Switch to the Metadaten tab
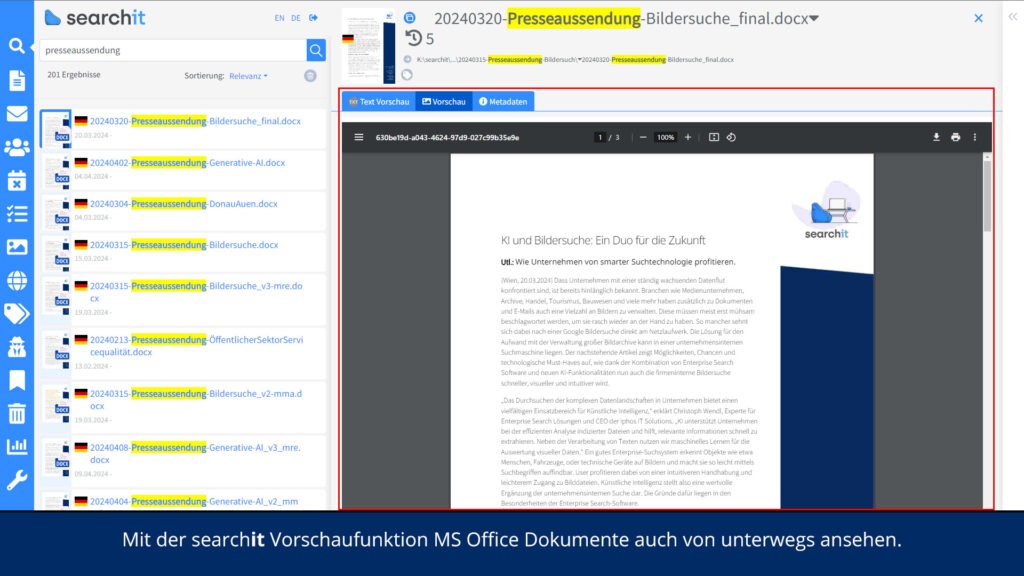Viewport: 1024px width, 576px height. pos(501,102)
